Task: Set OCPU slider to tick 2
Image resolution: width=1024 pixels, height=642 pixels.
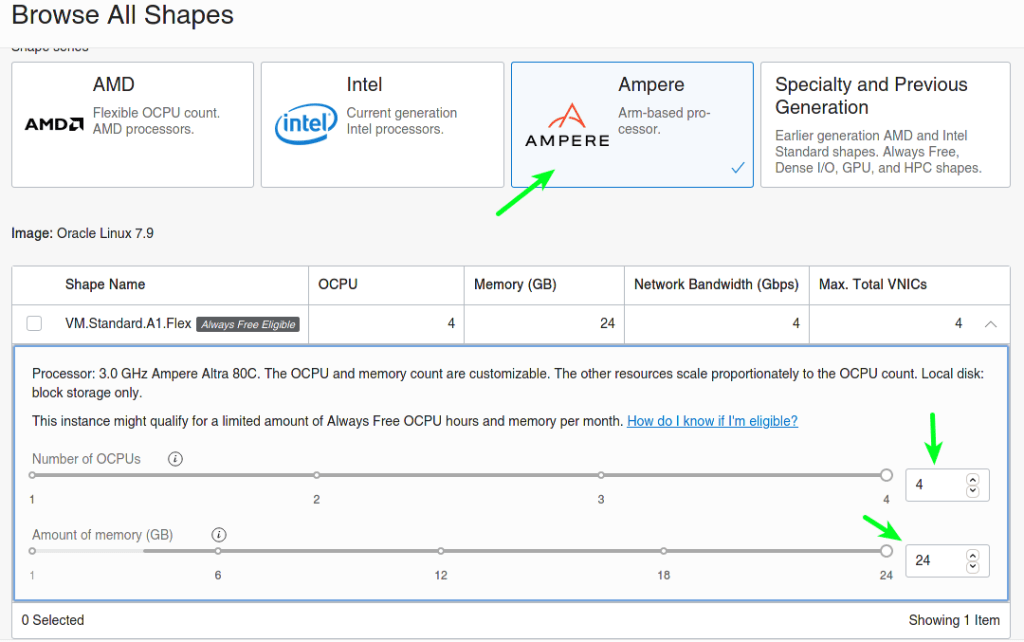Action: 317,475
